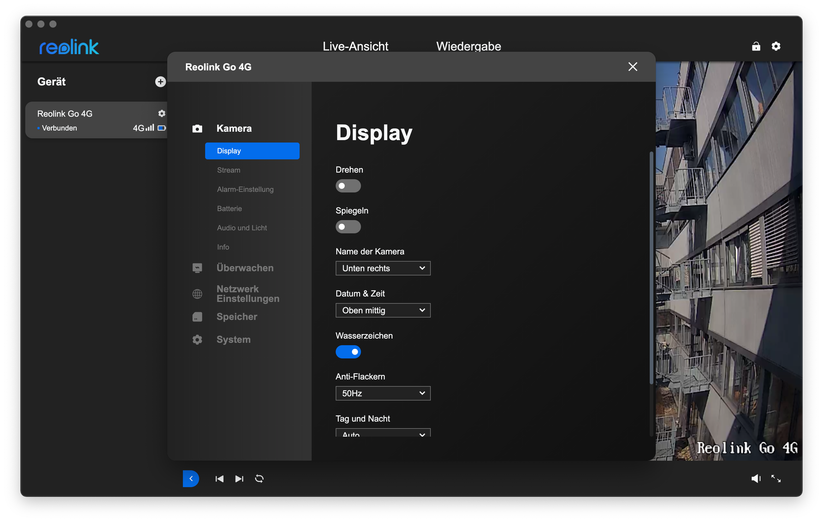
Task: Click the 4G signal strength indicator
Action: (143, 128)
